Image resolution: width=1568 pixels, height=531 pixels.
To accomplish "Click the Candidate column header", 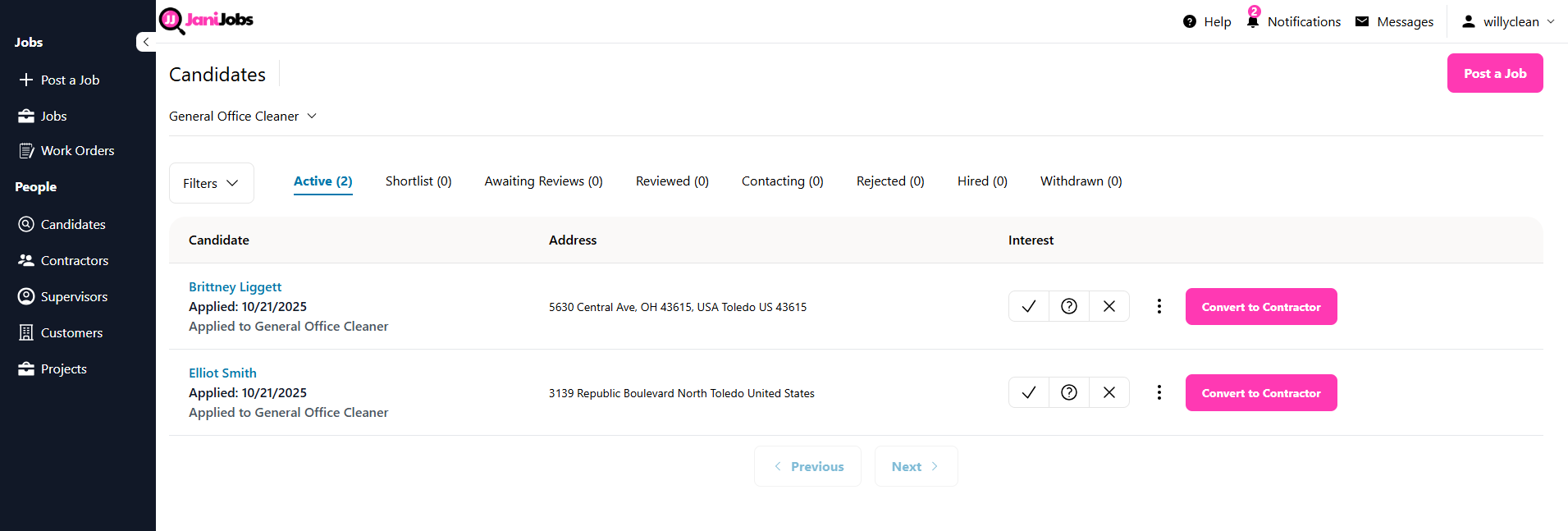I will tap(219, 240).
